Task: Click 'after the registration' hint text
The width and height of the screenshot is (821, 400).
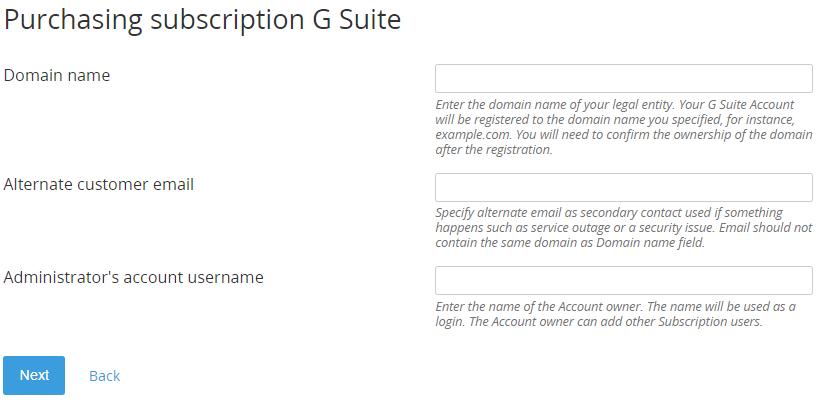Action: 493,150
